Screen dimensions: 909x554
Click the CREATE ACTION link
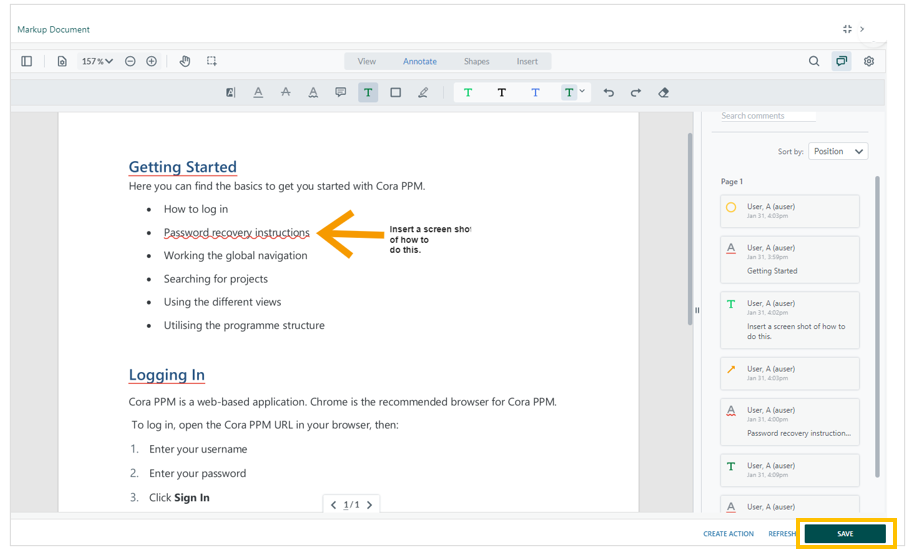pos(728,534)
